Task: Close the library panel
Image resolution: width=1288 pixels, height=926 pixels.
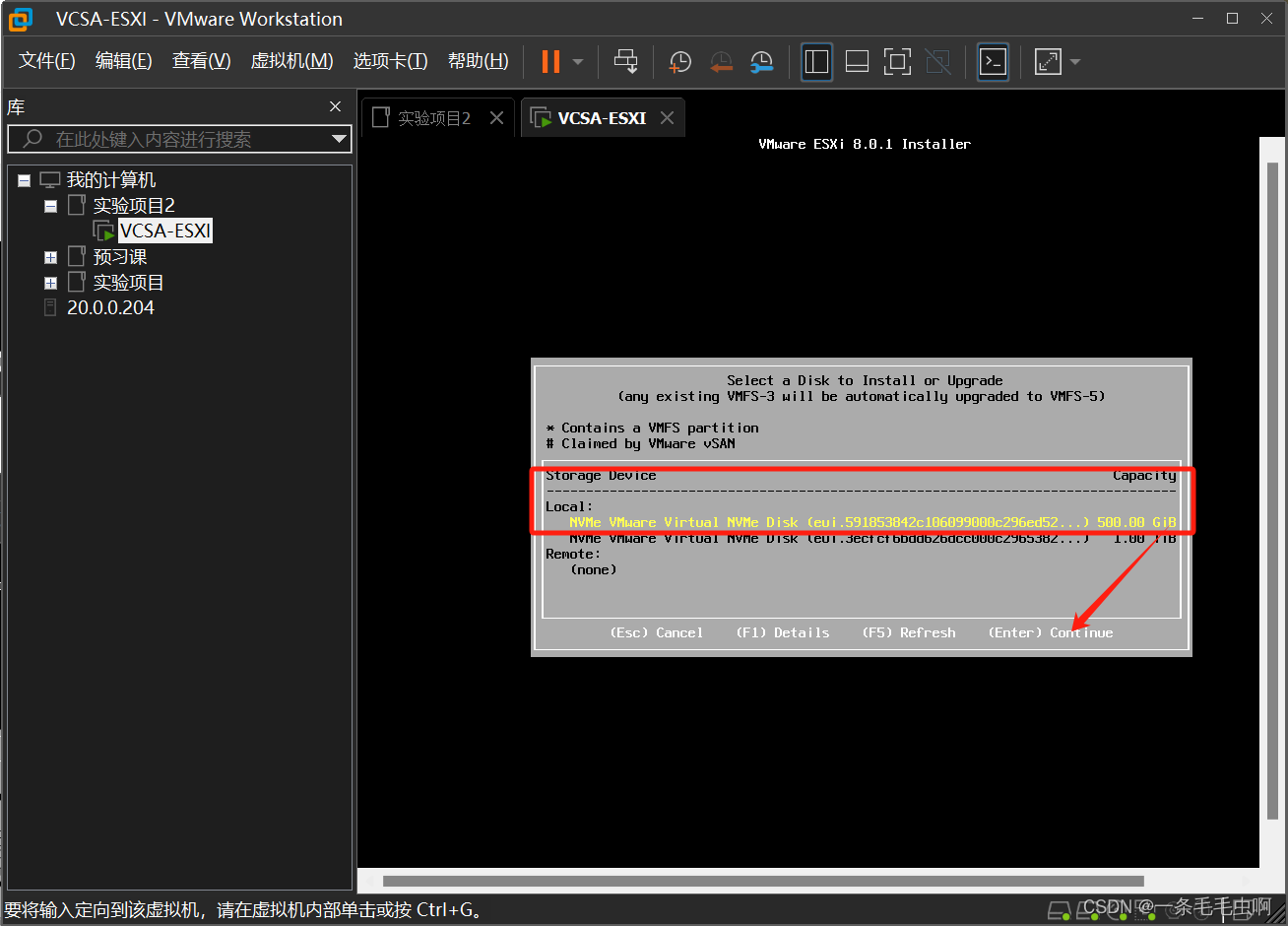Action: coord(335,106)
